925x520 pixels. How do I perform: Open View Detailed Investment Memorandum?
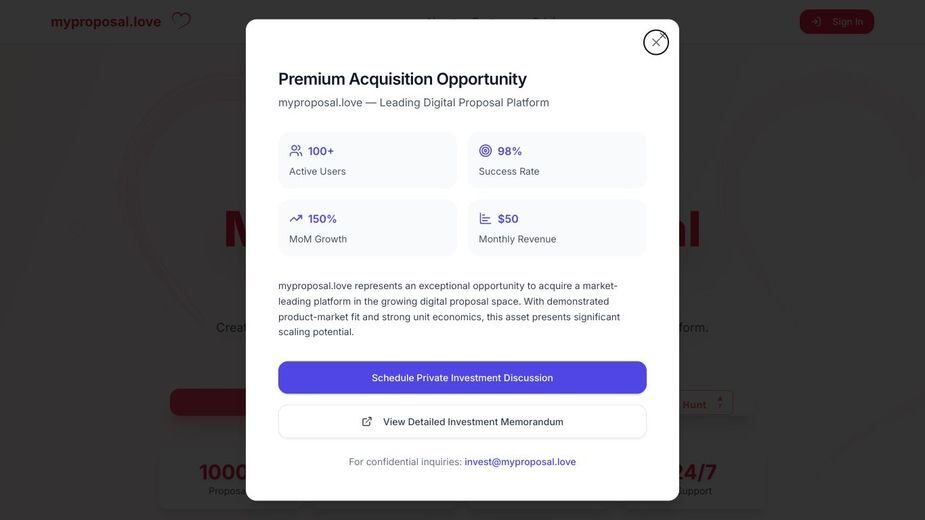(462, 422)
